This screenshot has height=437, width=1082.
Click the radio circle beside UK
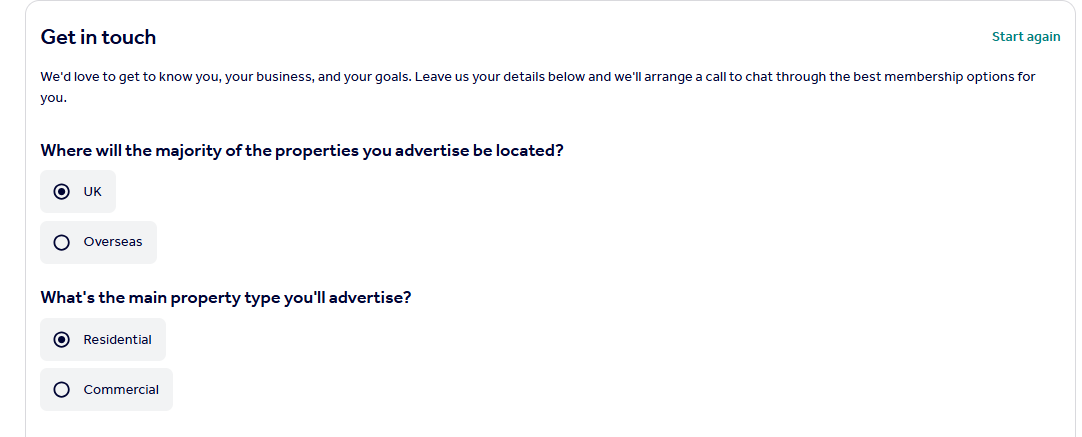pyautogui.click(x=62, y=192)
